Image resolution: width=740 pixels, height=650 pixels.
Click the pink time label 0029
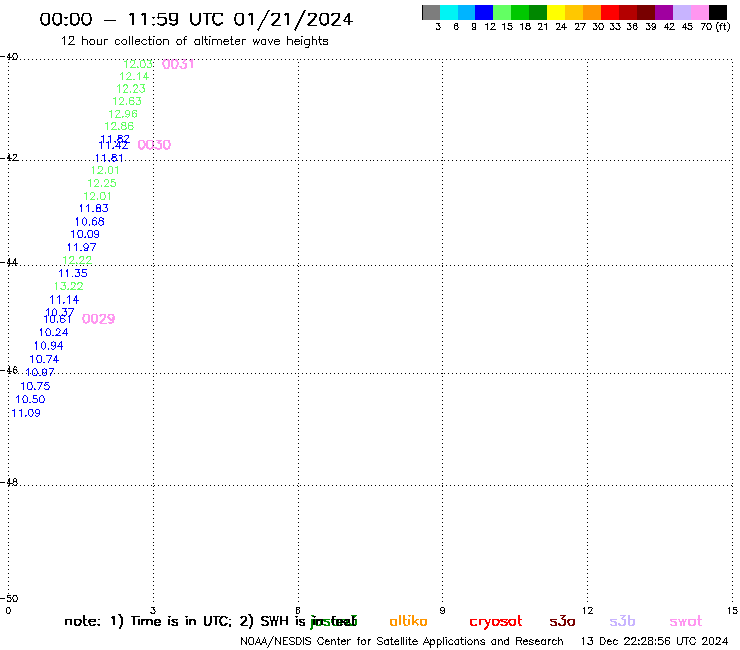tap(98, 319)
